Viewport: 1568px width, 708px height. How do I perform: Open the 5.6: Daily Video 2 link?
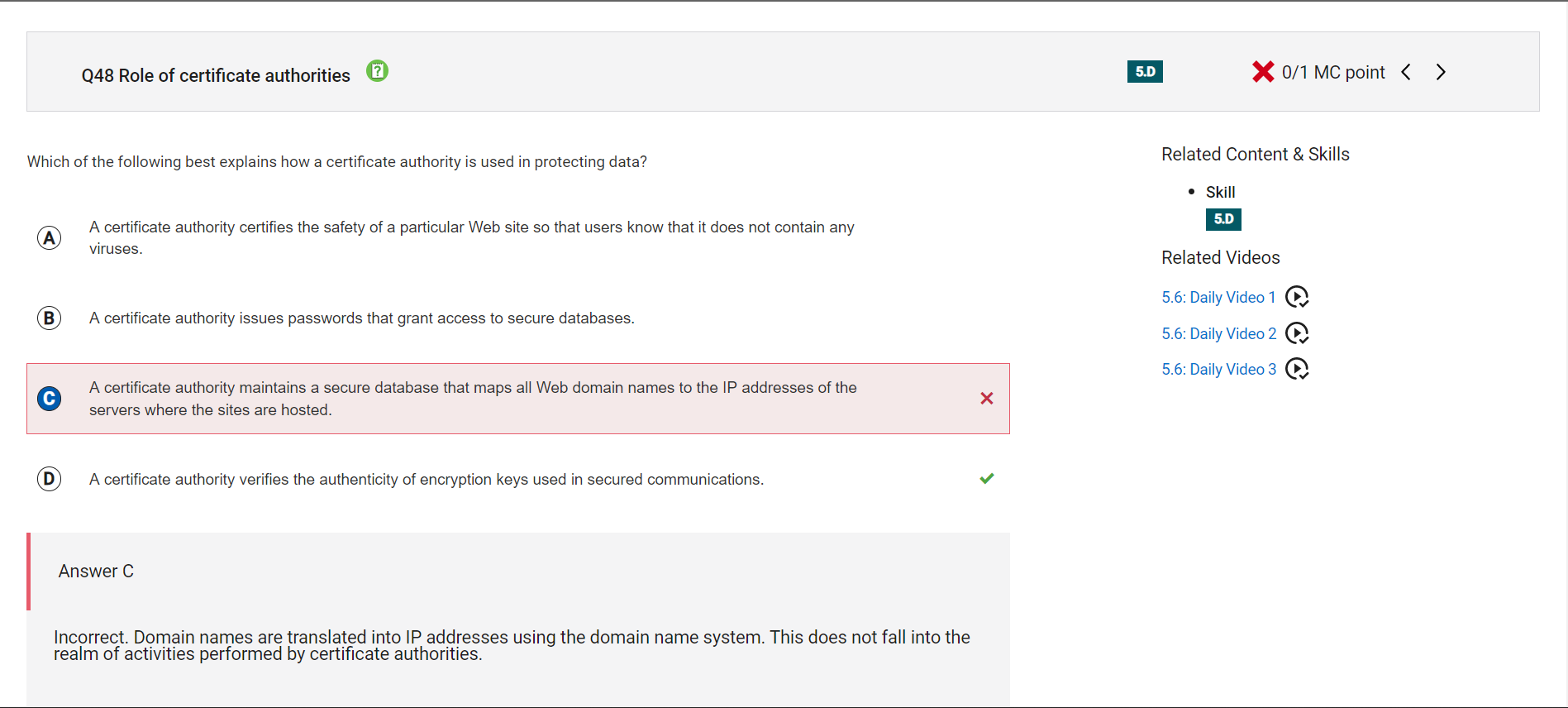[x=1218, y=334]
